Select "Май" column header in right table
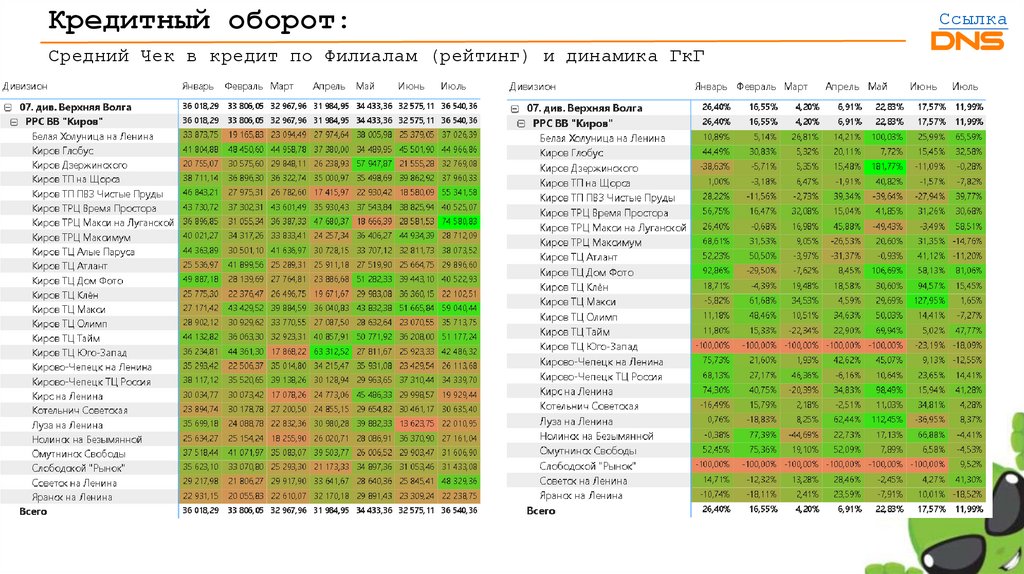This screenshot has height=574, width=1024. [878, 87]
